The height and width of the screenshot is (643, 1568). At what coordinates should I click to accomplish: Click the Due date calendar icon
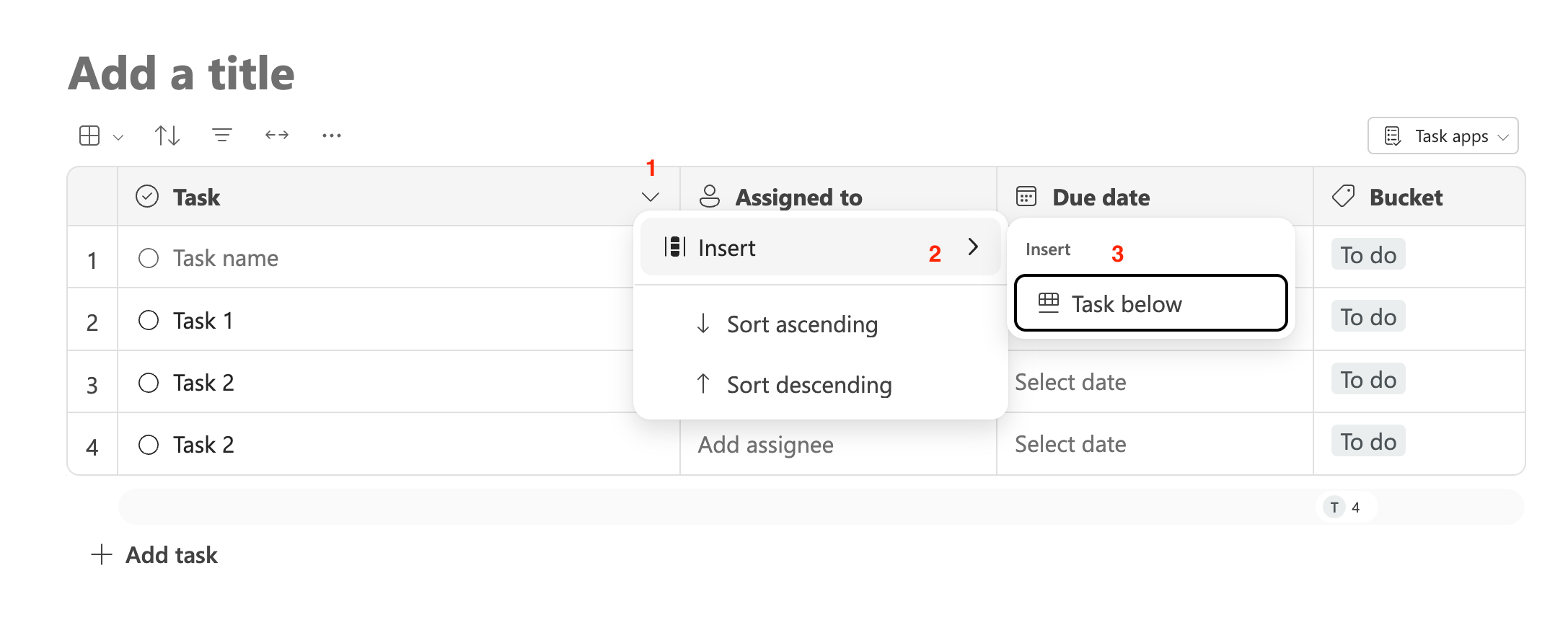pyautogui.click(x=1026, y=197)
